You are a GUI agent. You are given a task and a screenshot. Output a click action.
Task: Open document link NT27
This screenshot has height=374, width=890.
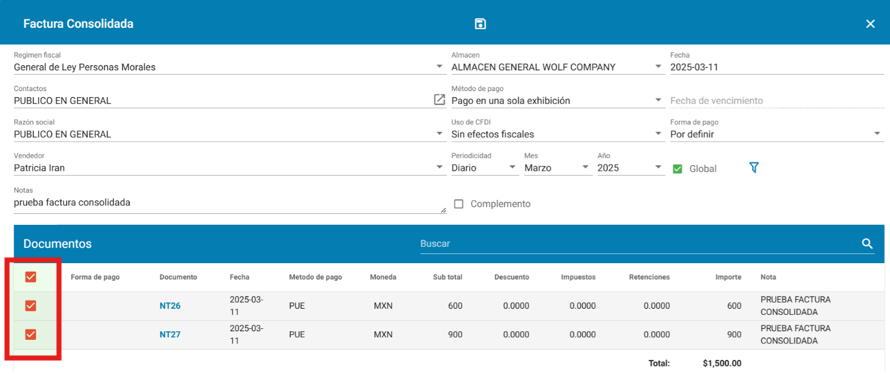tap(170, 334)
